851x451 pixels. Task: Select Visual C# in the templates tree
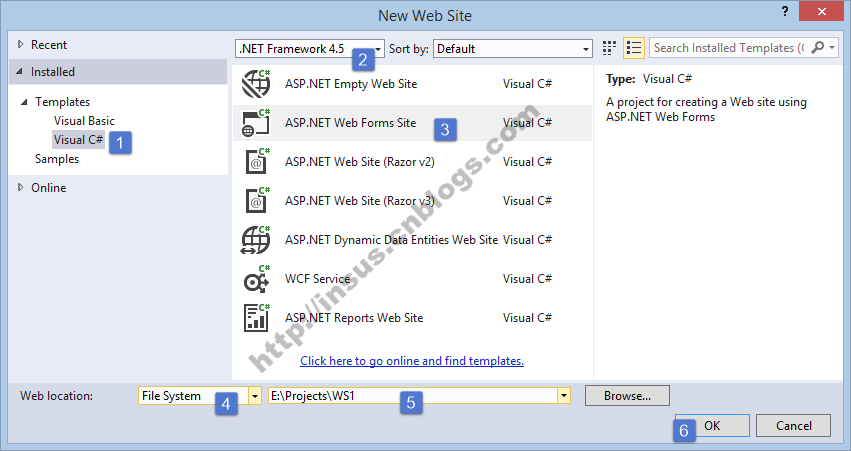click(x=78, y=139)
